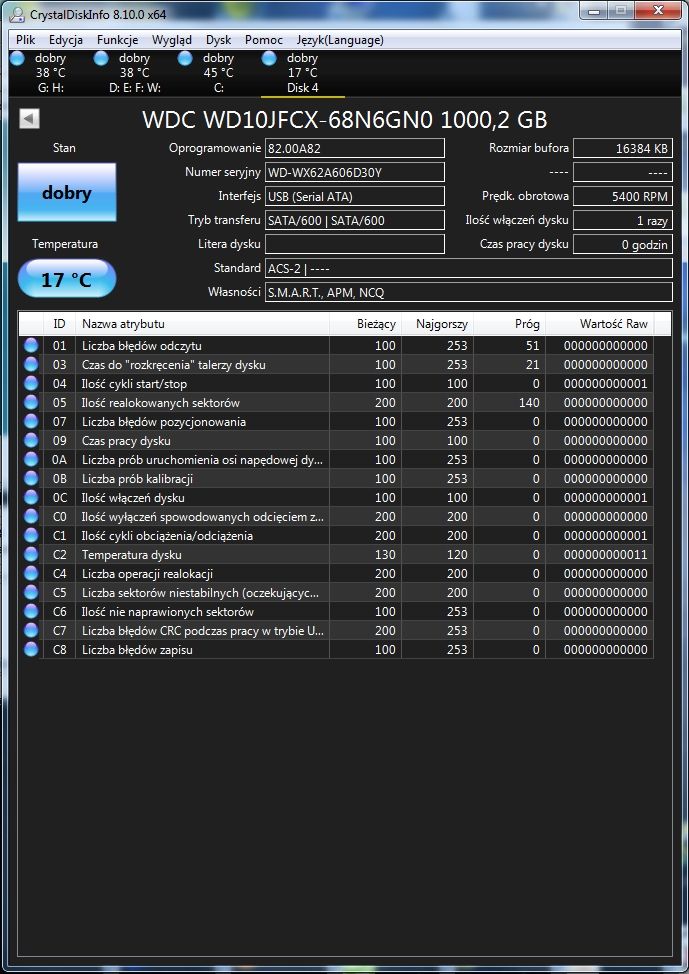Viewport: 689px width, 974px height.
Task: Switch to the G: H: disk tab
Action: pos(51,73)
